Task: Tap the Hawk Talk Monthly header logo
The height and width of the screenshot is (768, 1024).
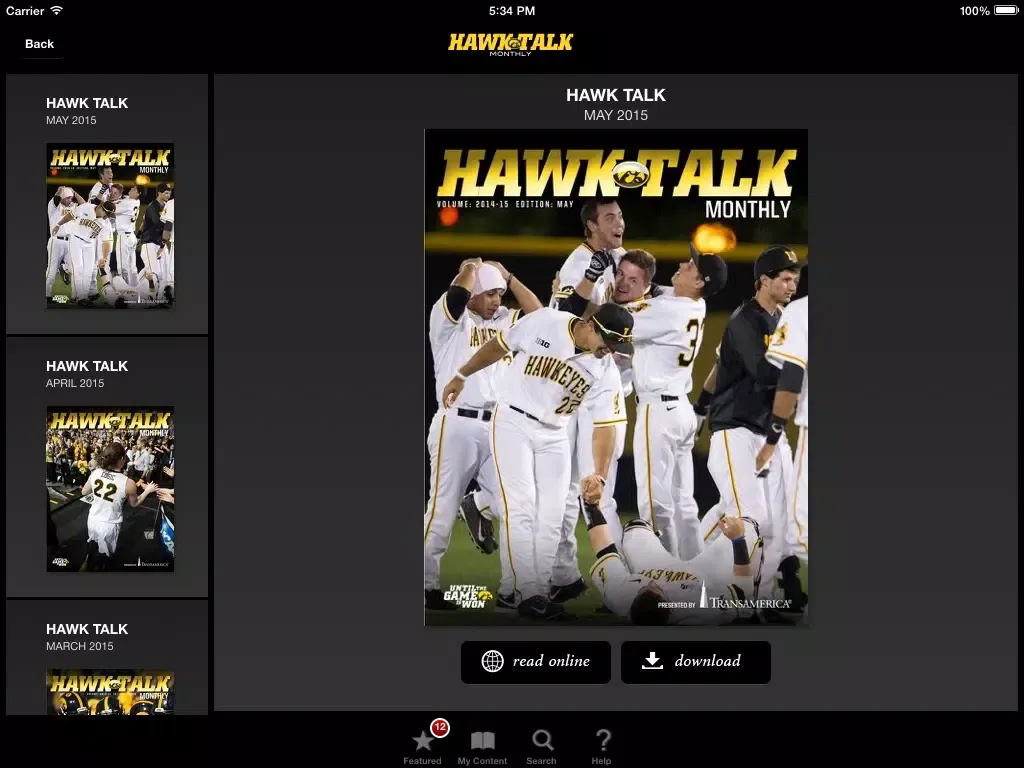Action: click(x=510, y=44)
